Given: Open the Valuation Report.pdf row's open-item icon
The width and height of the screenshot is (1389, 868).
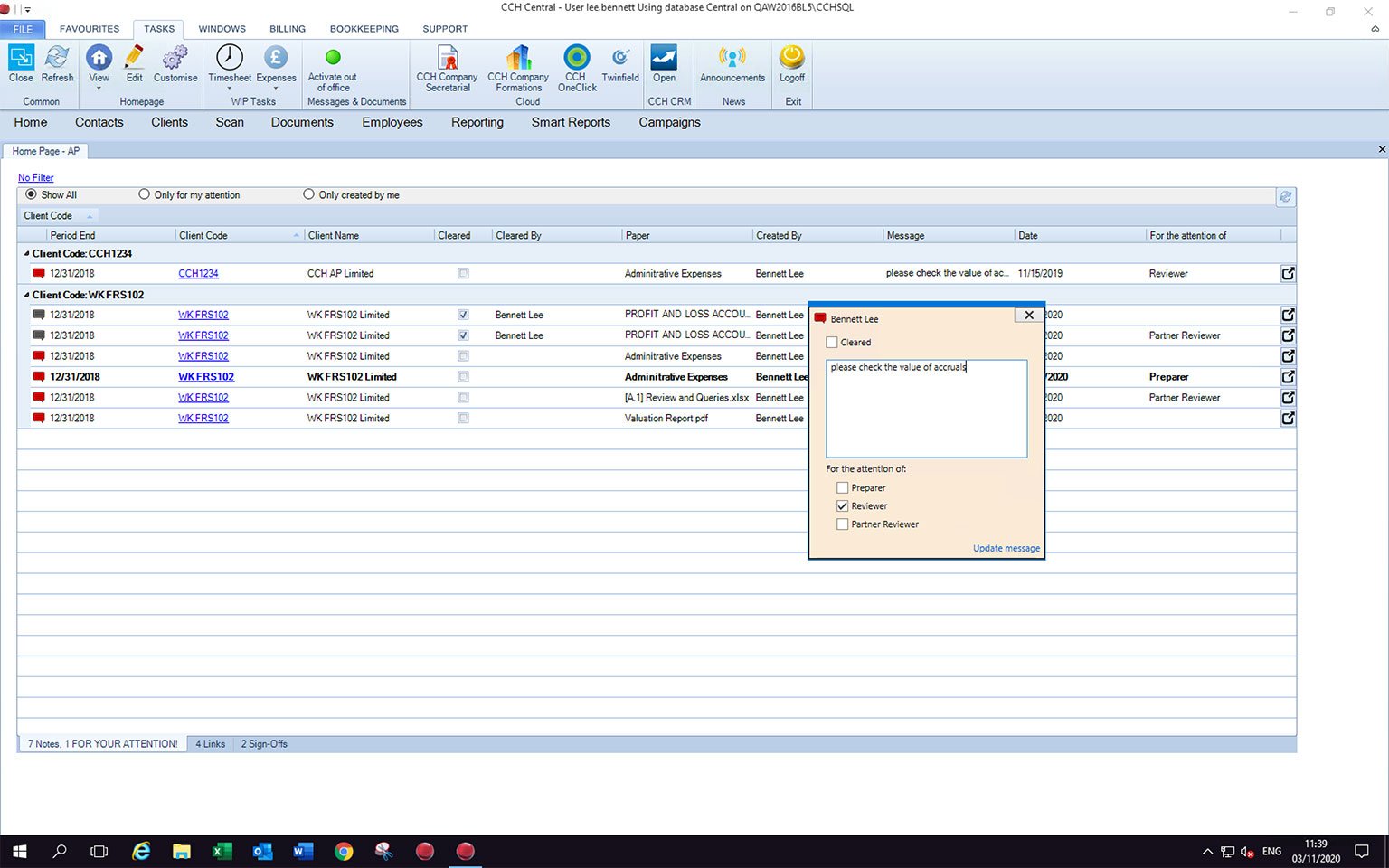Looking at the screenshot, I should (1288, 419).
